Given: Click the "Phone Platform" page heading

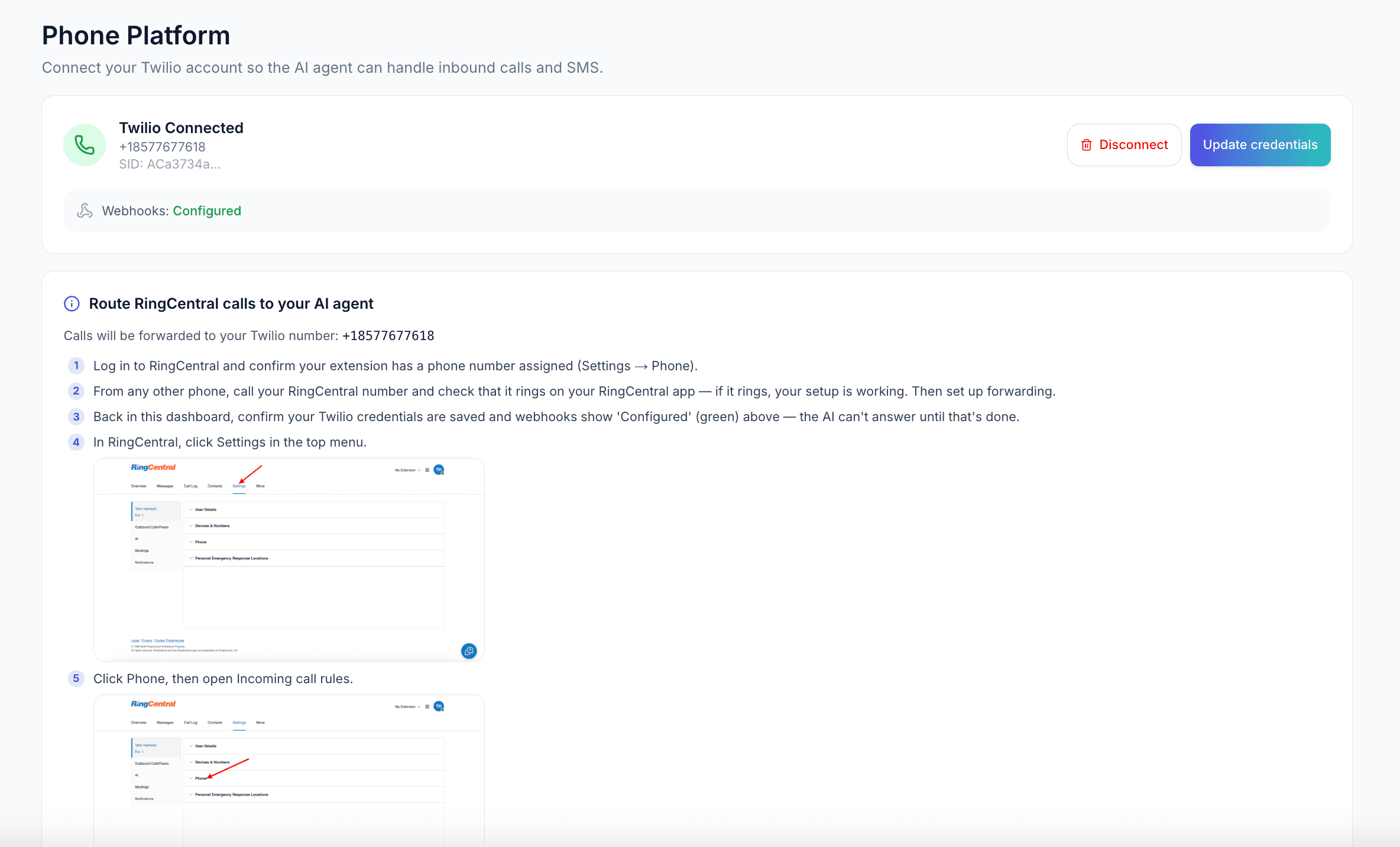Looking at the screenshot, I should (x=136, y=35).
